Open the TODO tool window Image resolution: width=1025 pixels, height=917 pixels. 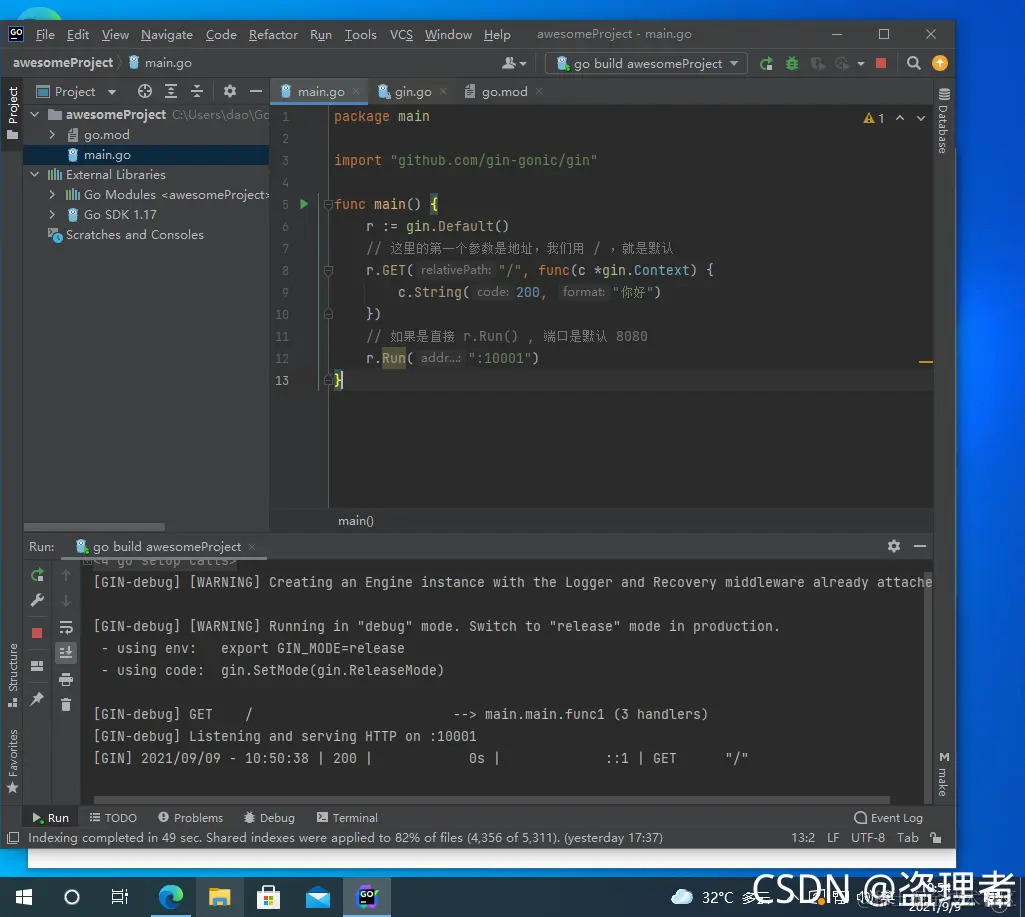click(x=113, y=818)
